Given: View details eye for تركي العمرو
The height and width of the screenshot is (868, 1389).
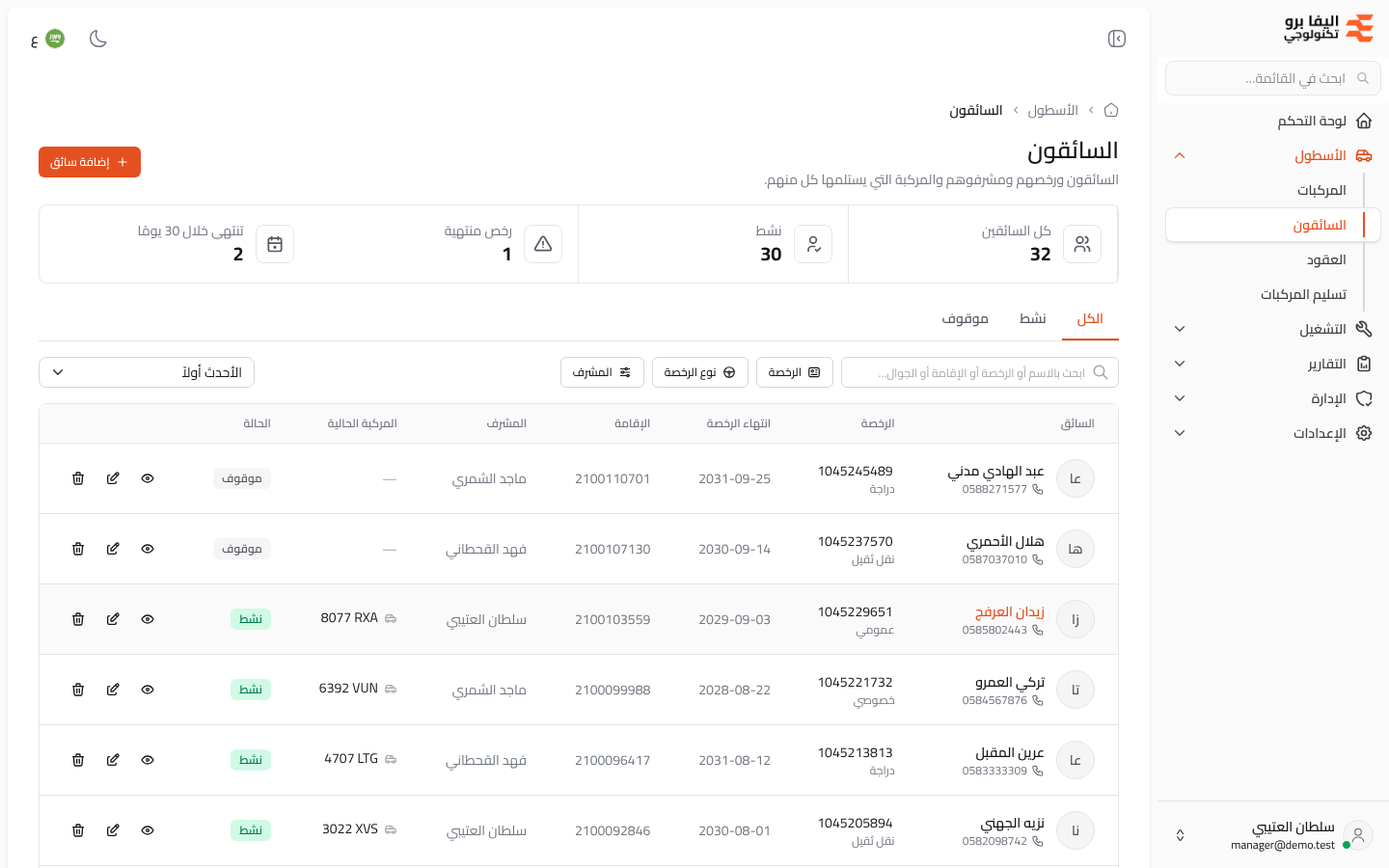Looking at the screenshot, I should tap(148, 690).
